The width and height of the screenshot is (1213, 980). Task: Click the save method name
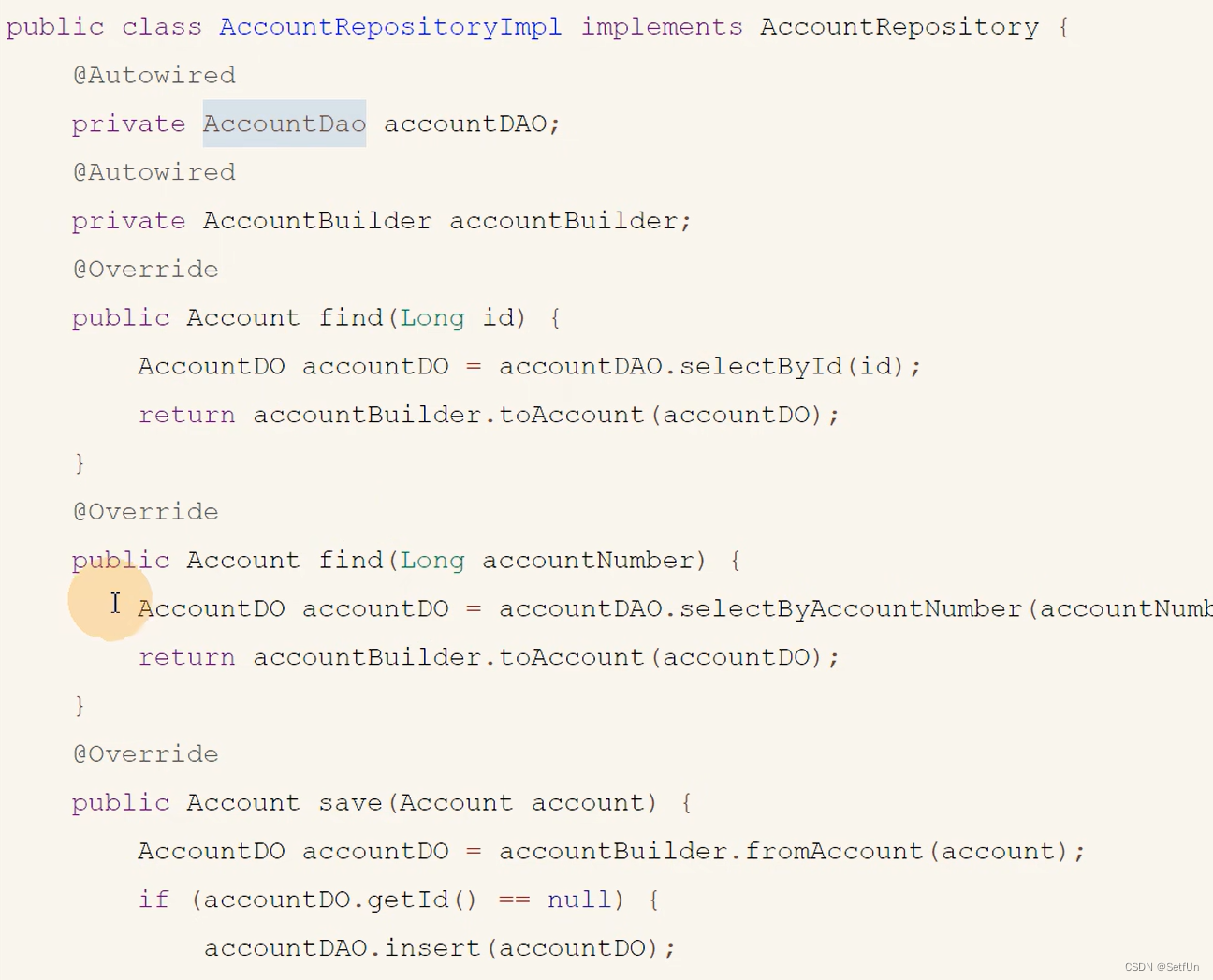(x=351, y=803)
